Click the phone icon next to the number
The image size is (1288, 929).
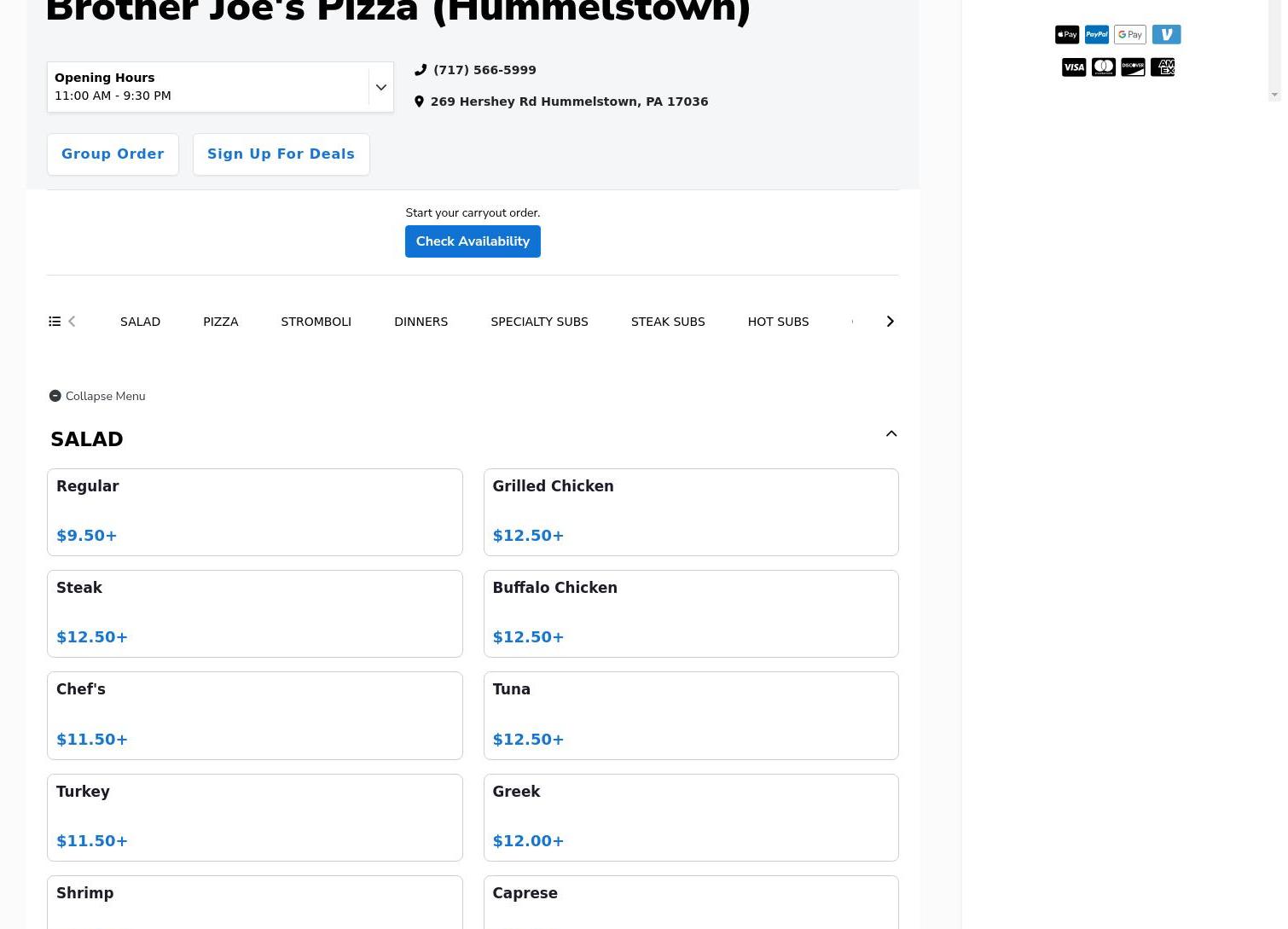tap(421, 70)
